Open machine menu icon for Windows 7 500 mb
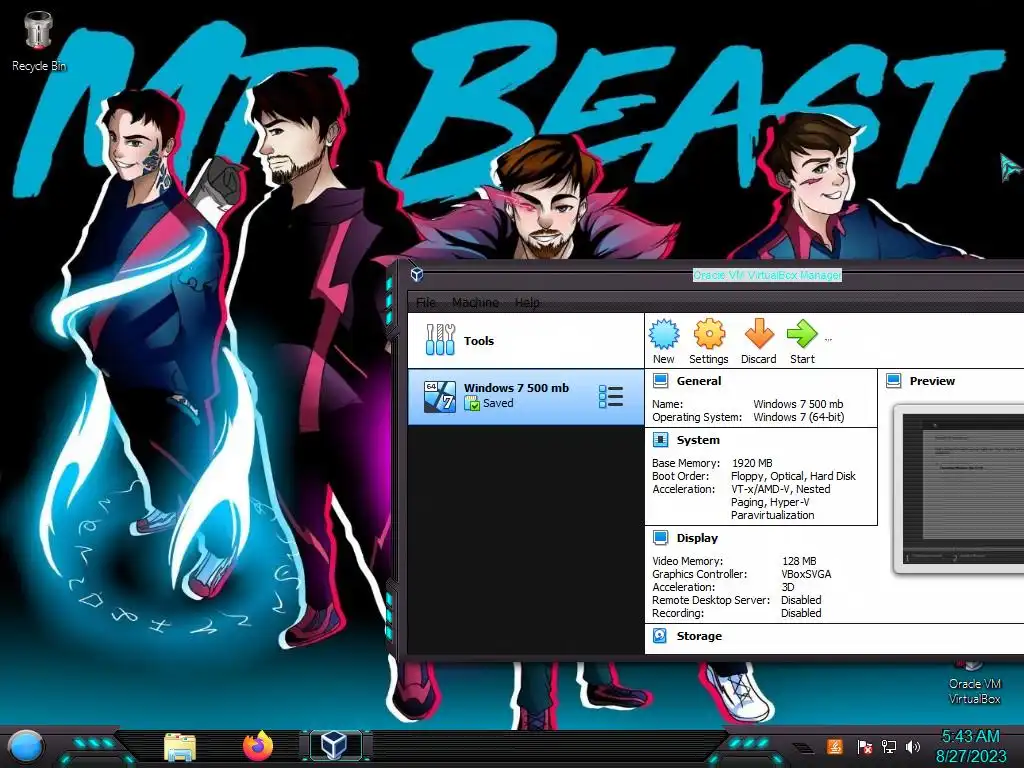Viewport: 1024px width, 768px height. pyautogui.click(x=611, y=396)
